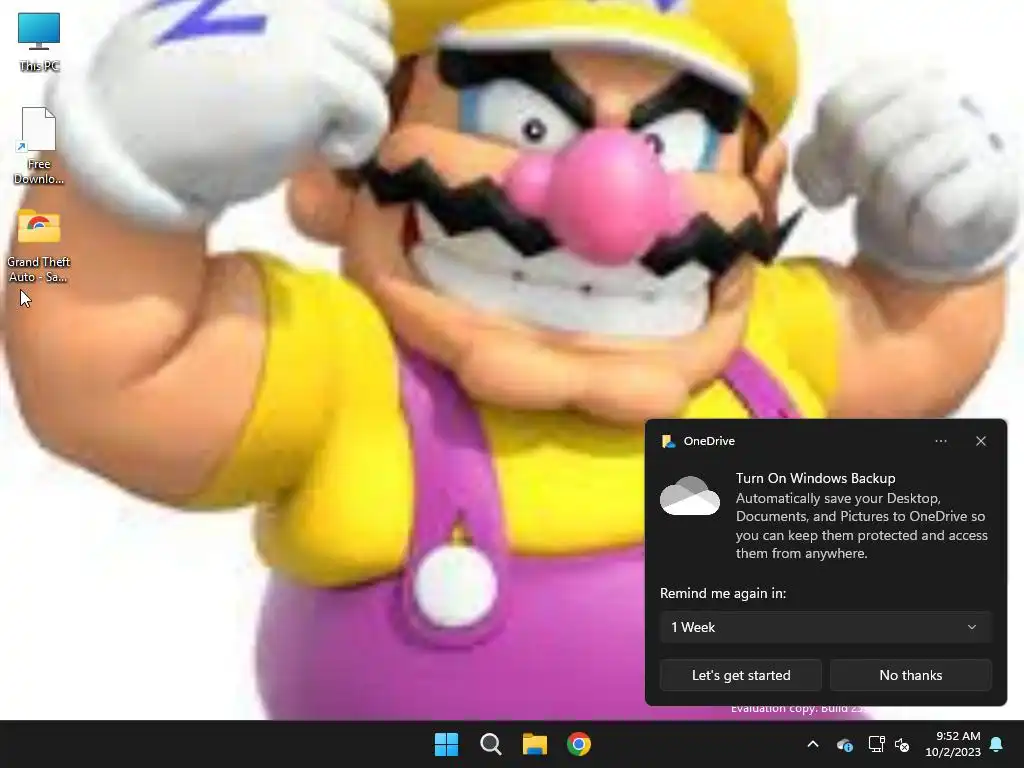The image size is (1024, 768).
Task: Open OneDrive notification options (three dots)
Action: click(940, 441)
